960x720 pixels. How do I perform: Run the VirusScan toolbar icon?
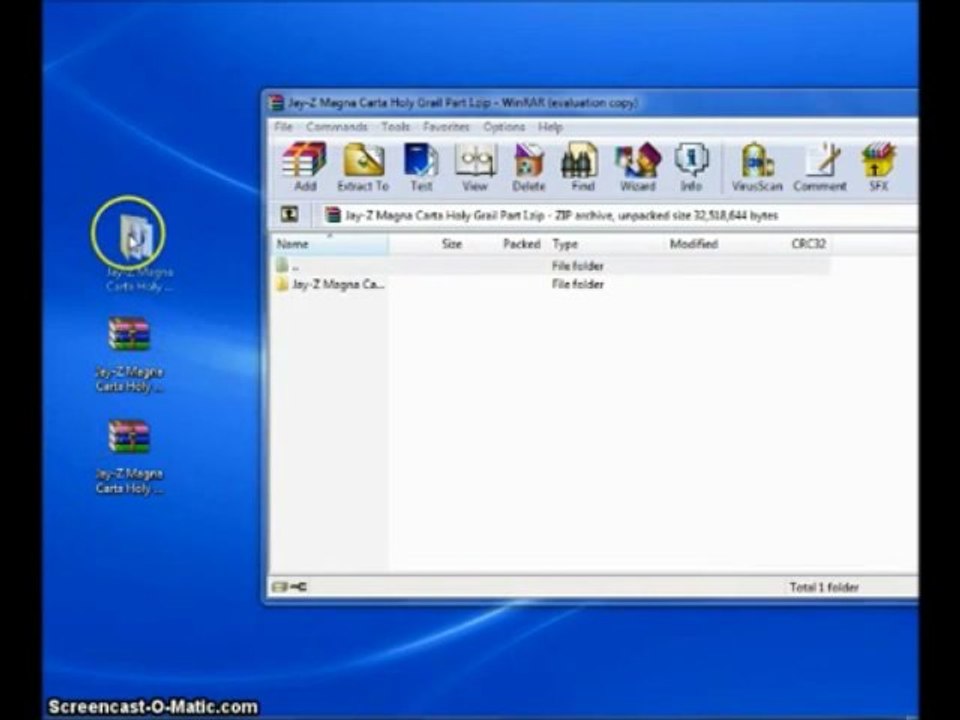tap(757, 167)
